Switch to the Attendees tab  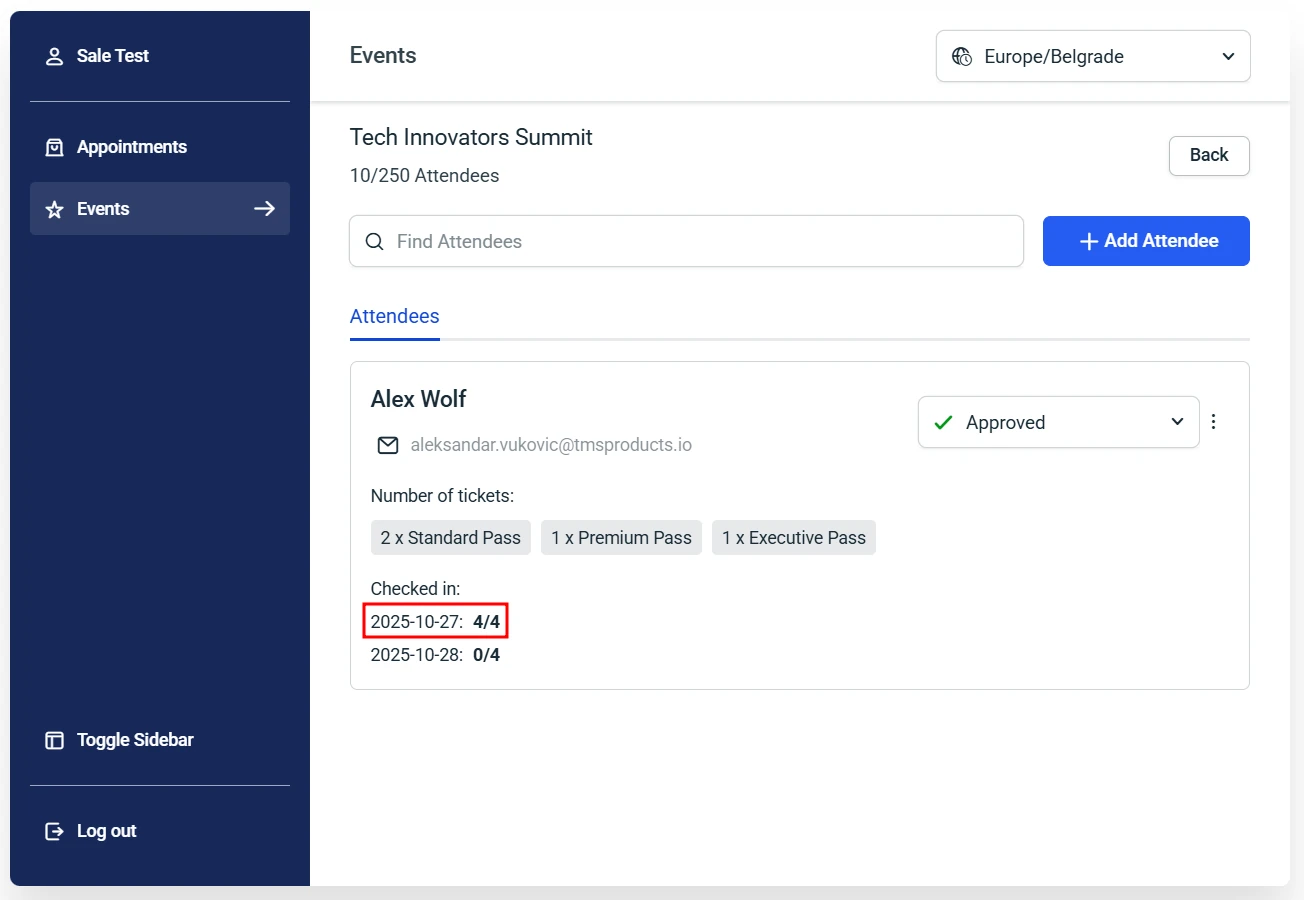pyautogui.click(x=394, y=317)
